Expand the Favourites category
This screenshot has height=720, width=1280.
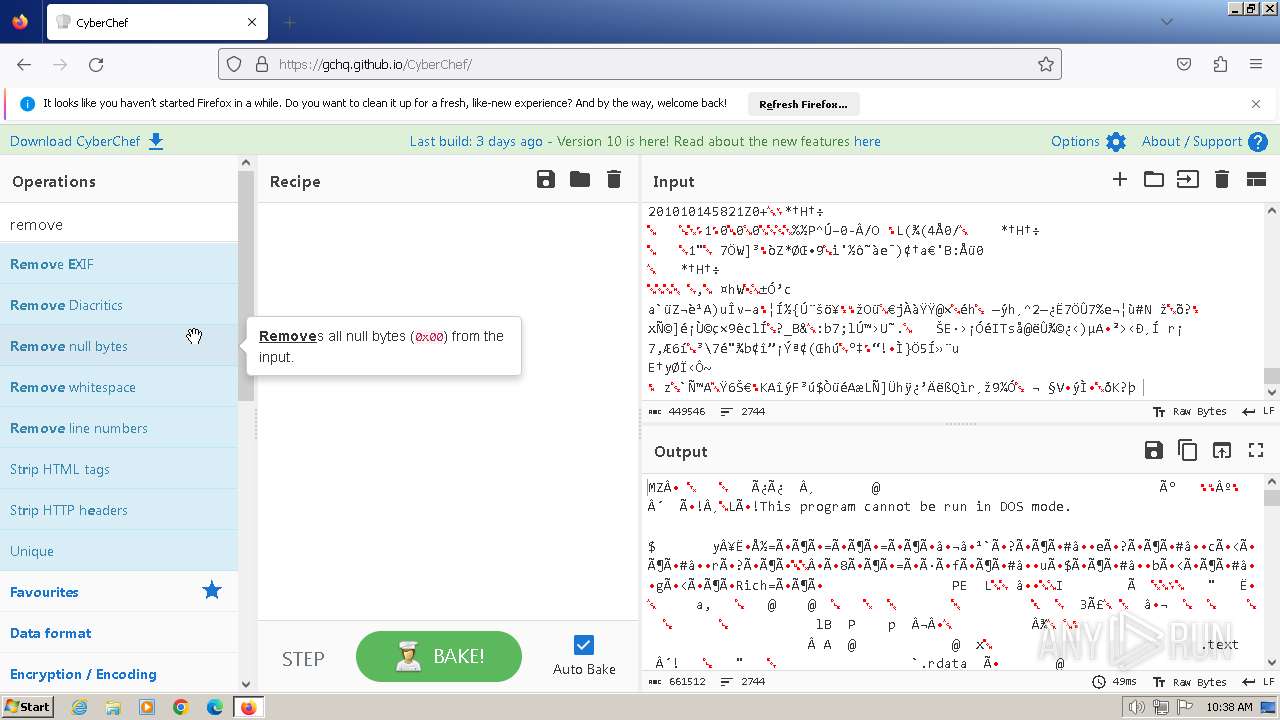coord(119,592)
